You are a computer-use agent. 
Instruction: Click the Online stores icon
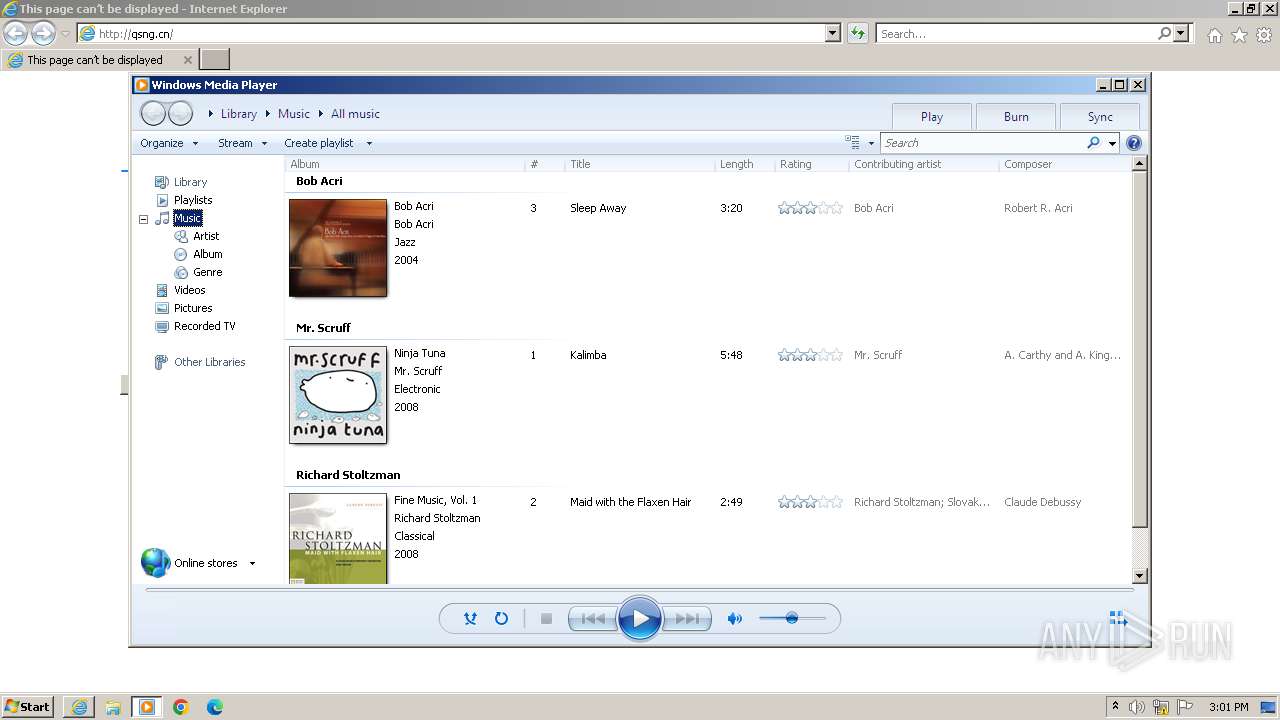click(x=156, y=563)
